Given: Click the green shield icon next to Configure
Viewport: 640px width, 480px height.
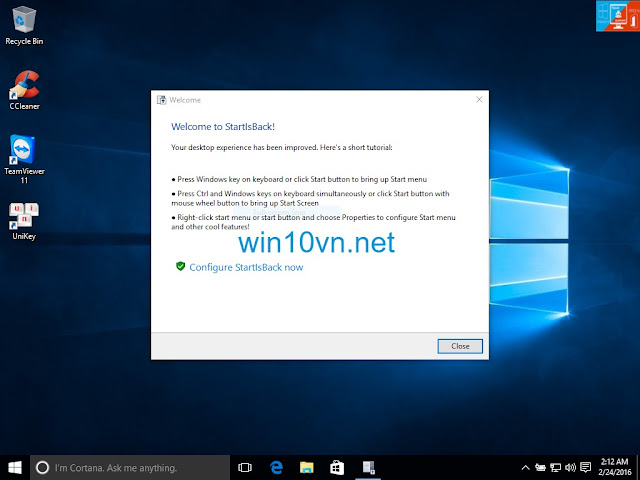Looking at the screenshot, I should click(x=180, y=266).
